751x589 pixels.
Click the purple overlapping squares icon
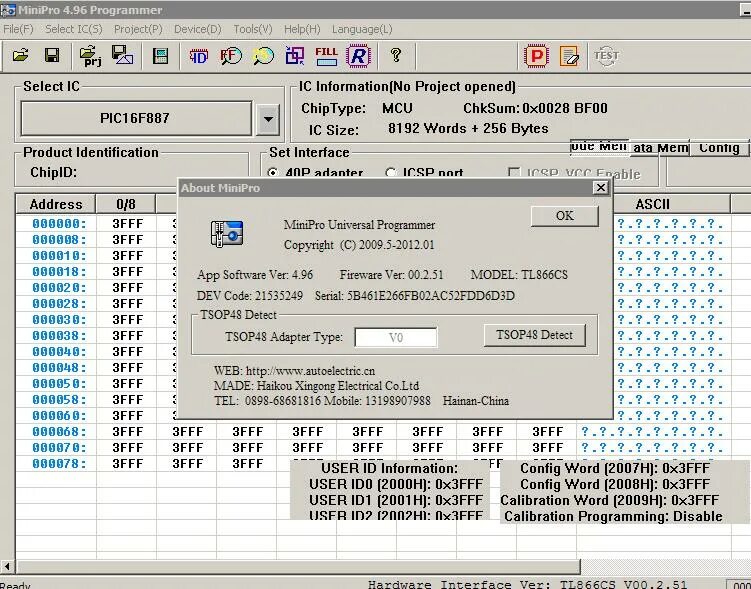pyautogui.click(x=295, y=56)
